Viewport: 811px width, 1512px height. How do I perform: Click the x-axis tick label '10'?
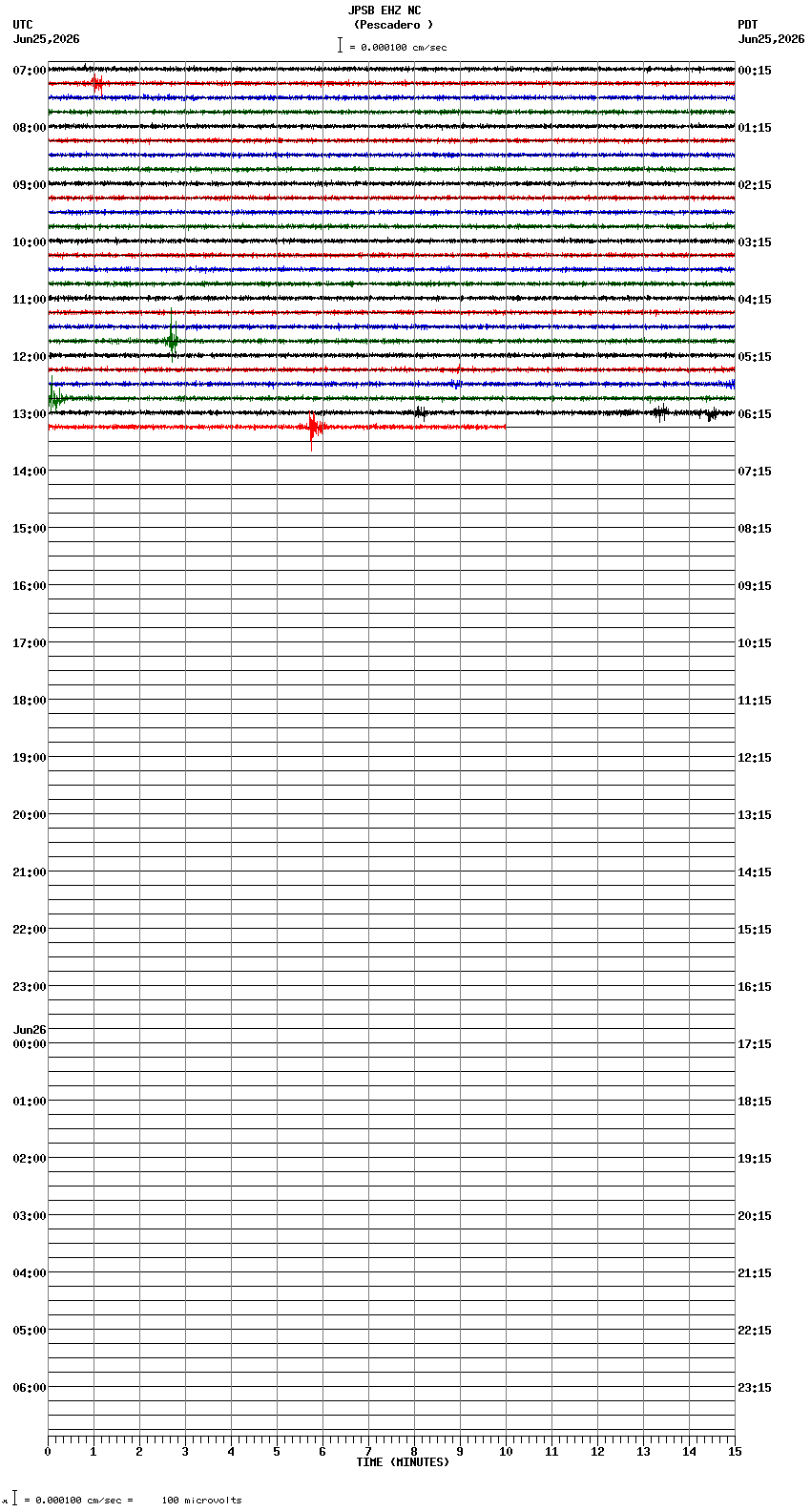[506, 1452]
